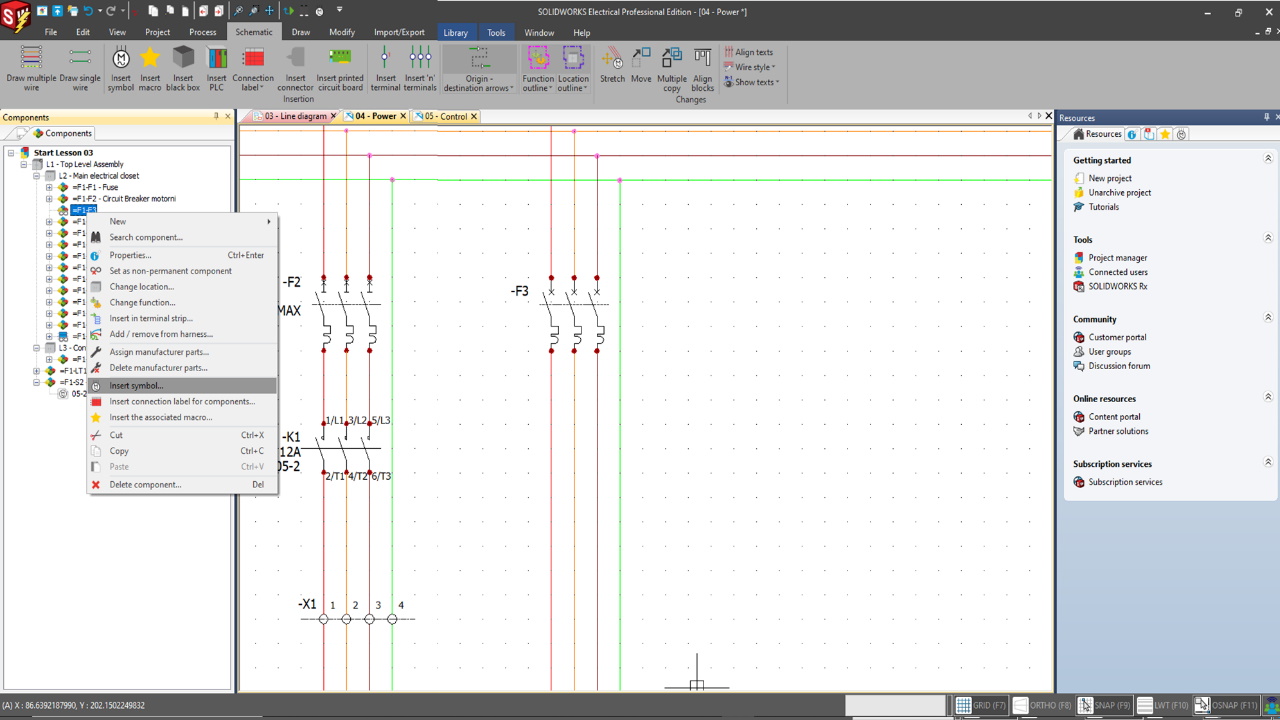Screen dimensions: 1280x720
Task: Collapse the Online resources section
Action: [x=1268, y=397]
